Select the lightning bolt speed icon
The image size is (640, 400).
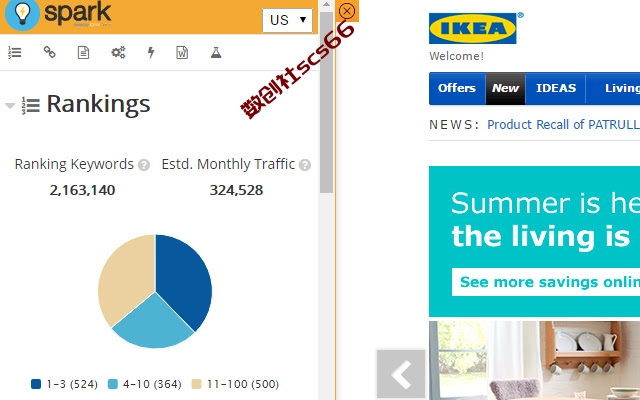point(151,52)
